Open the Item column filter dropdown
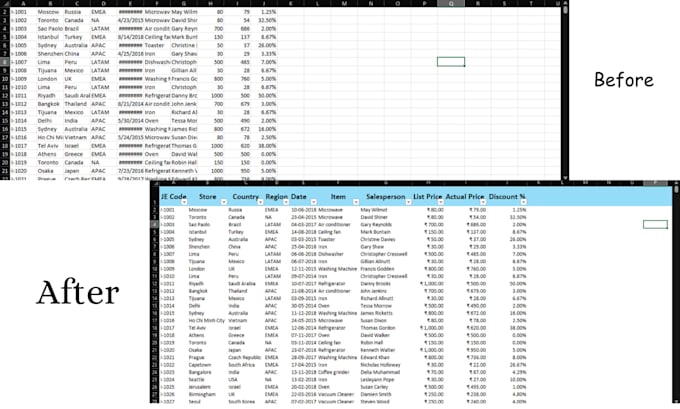The width and height of the screenshot is (680, 409). (x=356, y=202)
